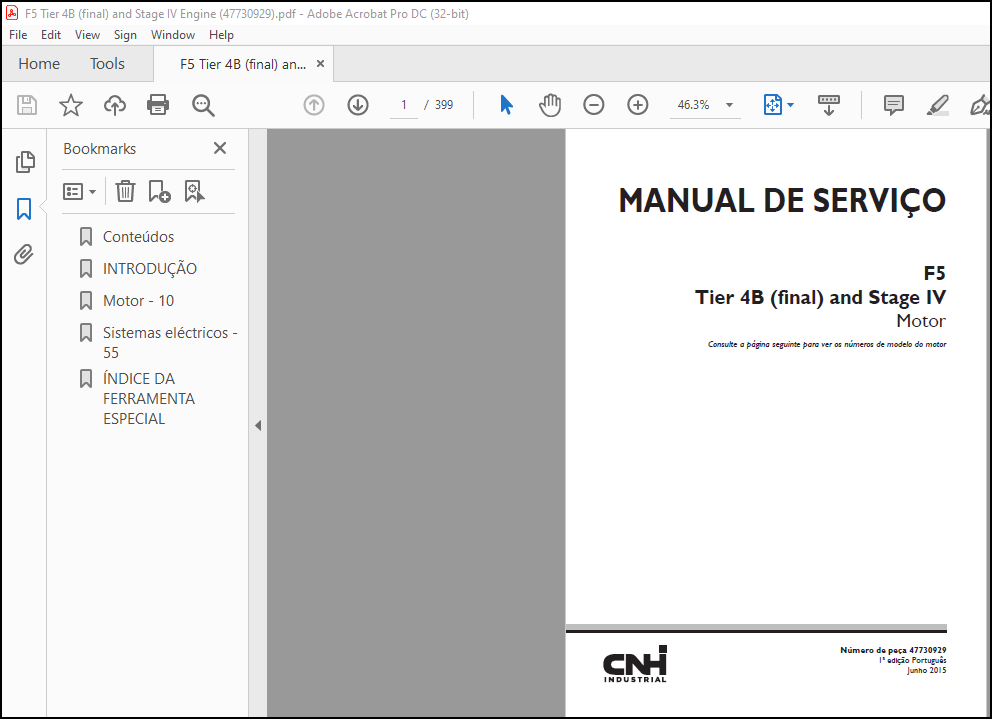Zoom out with minus icon
Screen dimensions: 992x719
click(593, 104)
